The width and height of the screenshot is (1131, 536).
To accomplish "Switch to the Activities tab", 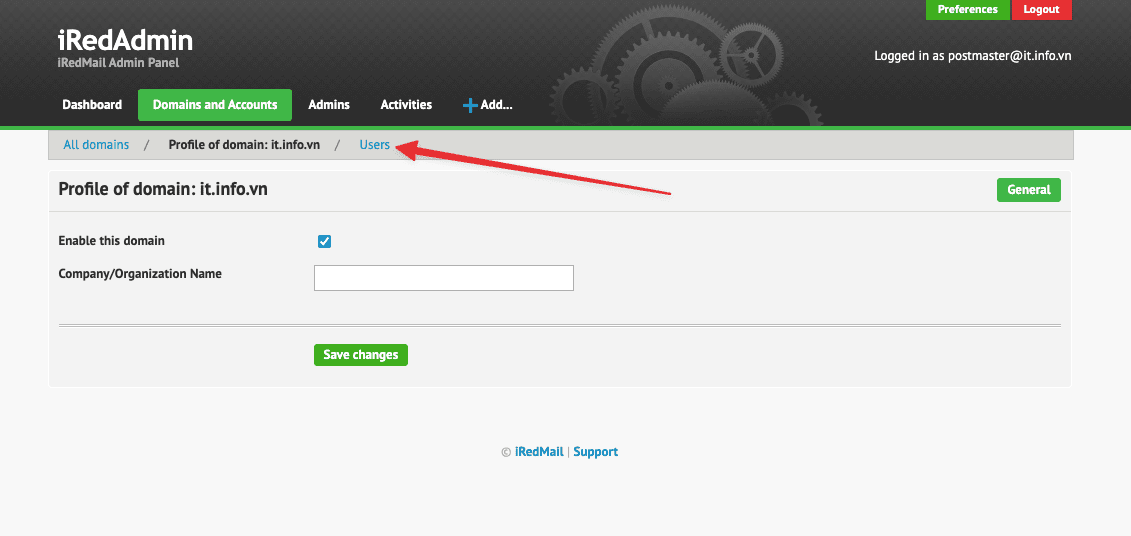I will pyautogui.click(x=406, y=105).
